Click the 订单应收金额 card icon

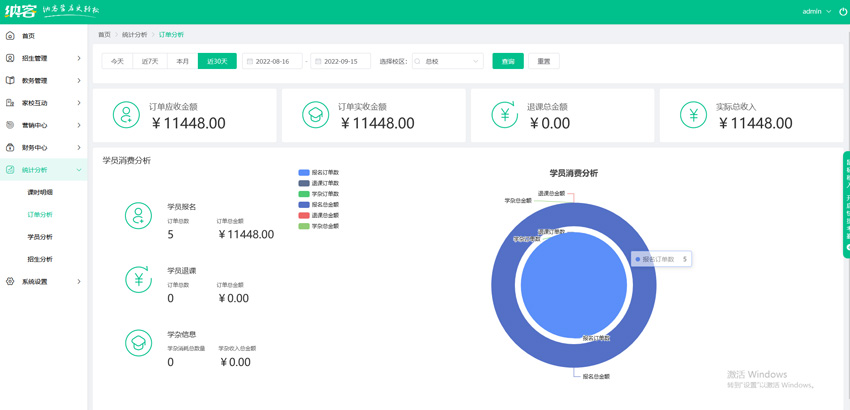point(126,115)
